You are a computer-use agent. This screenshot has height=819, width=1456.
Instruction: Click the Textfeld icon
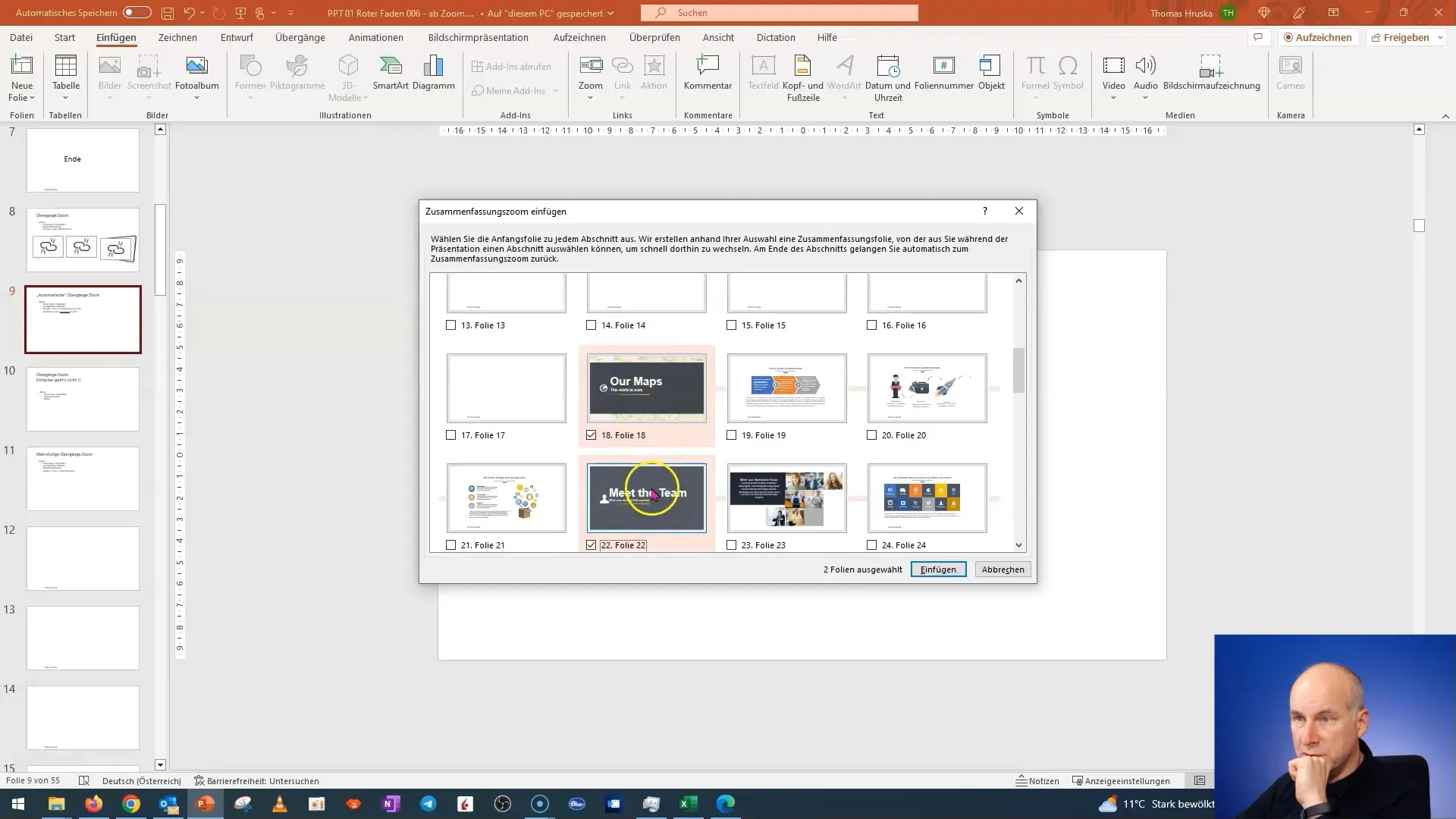(763, 67)
